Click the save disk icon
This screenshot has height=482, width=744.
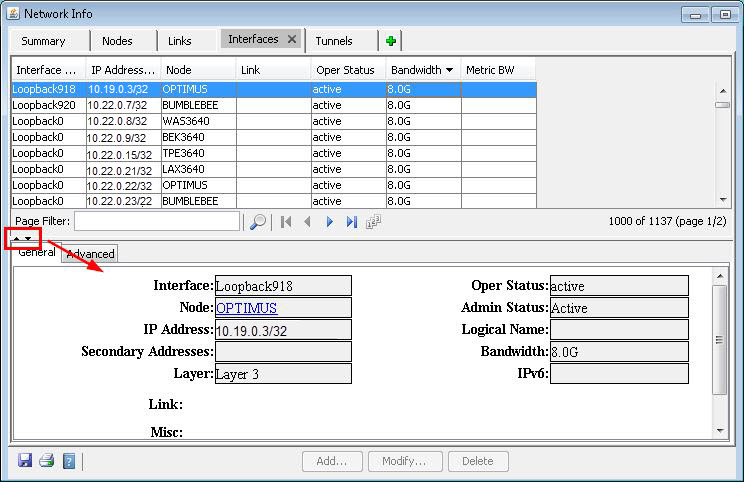click(x=25, y=461)
